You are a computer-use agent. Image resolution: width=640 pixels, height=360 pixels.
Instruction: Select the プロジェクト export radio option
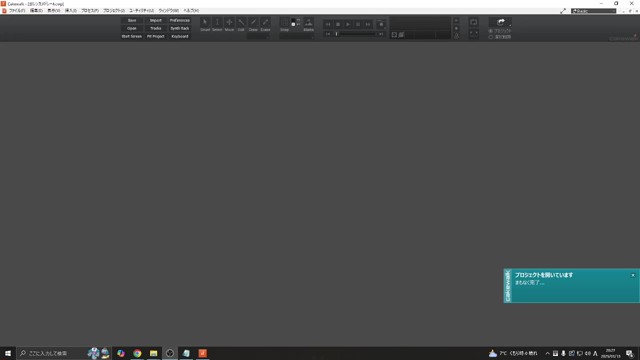click(500, 31)
